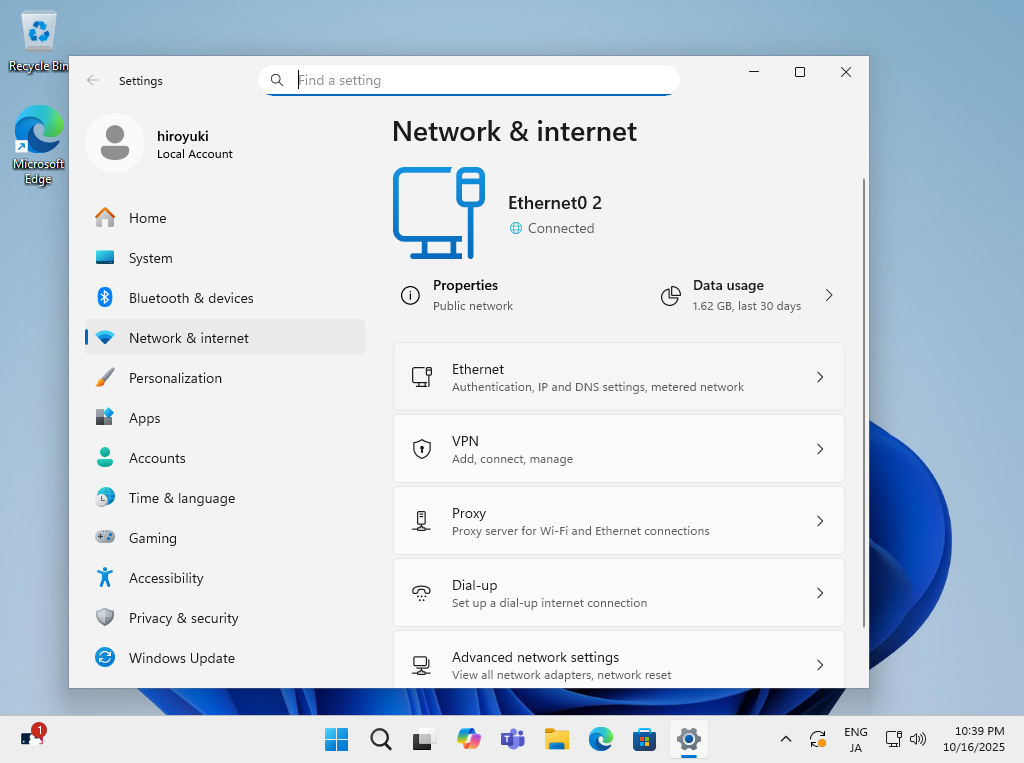Expand the Proxy row chevron

(820, 521)
